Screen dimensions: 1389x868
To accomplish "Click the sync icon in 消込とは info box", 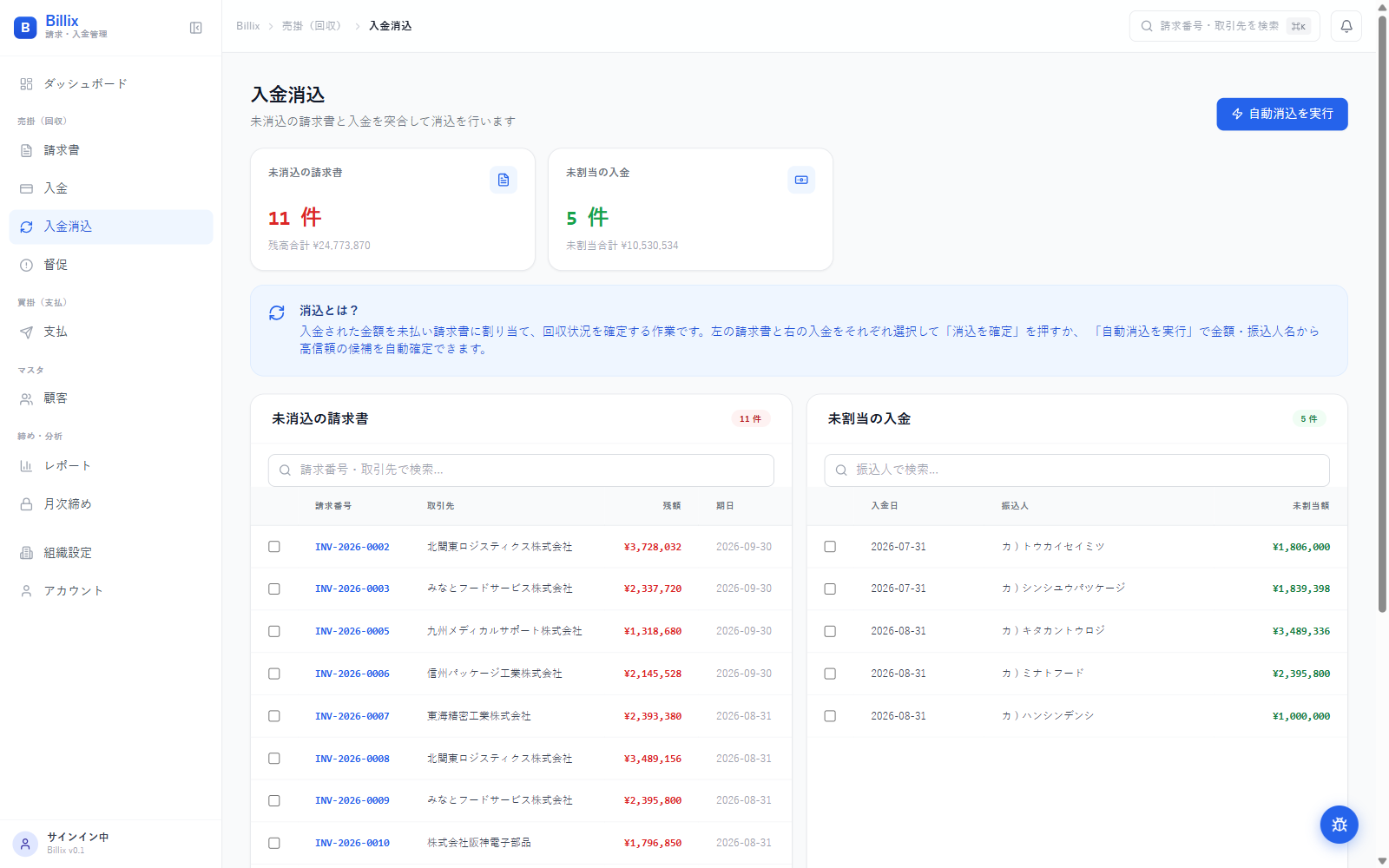I will tap(277, 312).
